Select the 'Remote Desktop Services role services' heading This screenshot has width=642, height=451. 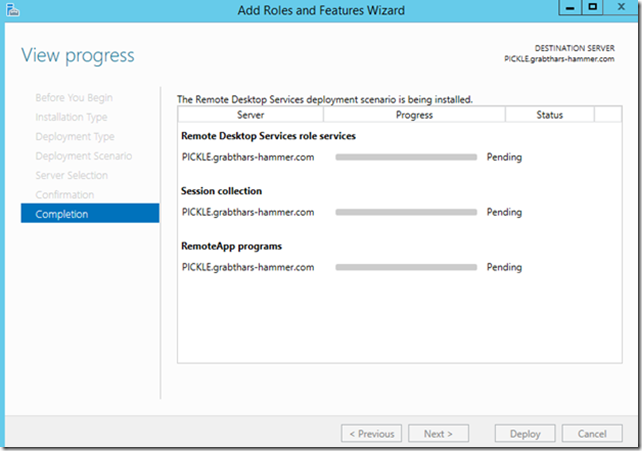coord(269,136)
